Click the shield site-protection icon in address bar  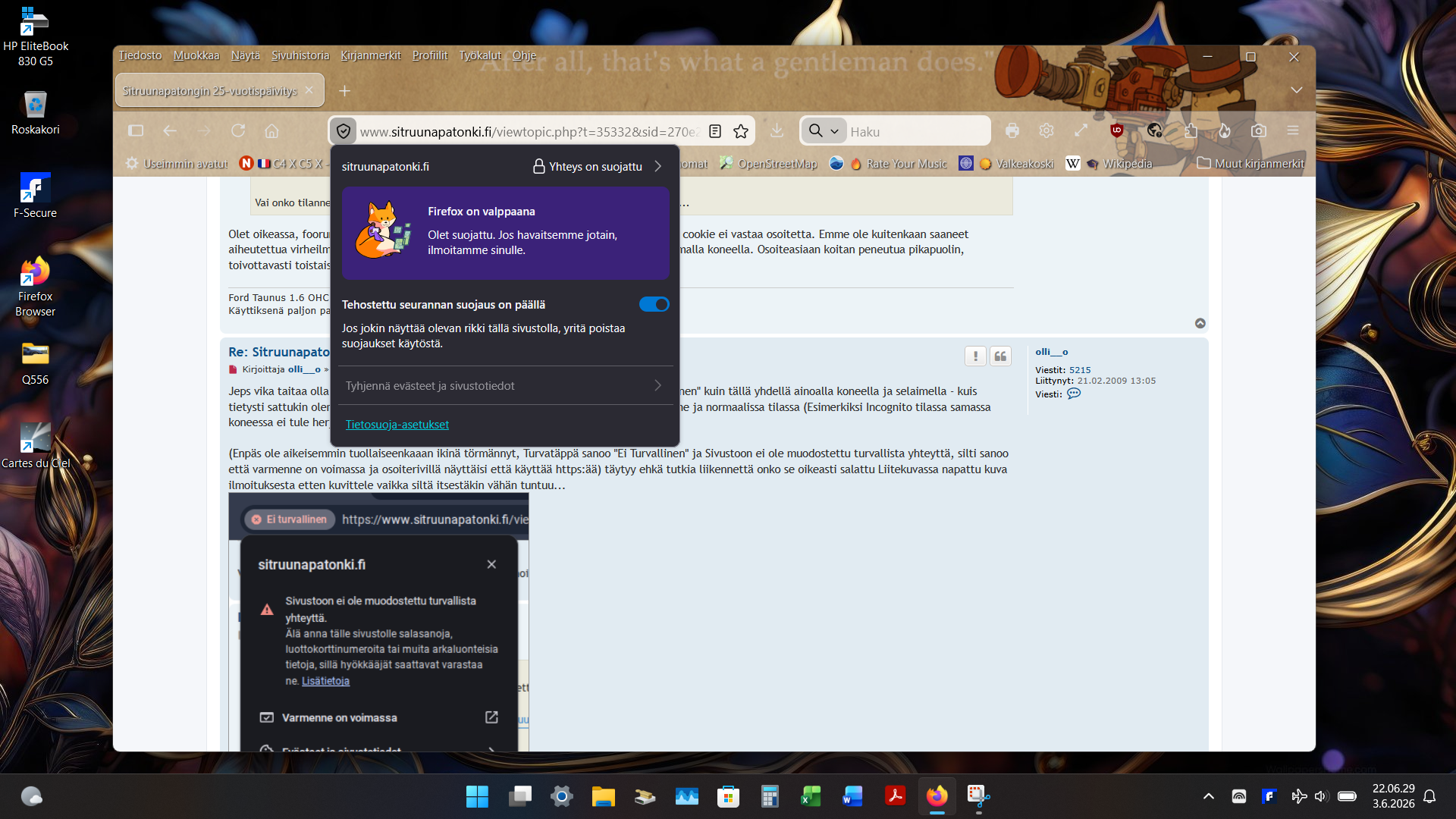tap(344, 131)
